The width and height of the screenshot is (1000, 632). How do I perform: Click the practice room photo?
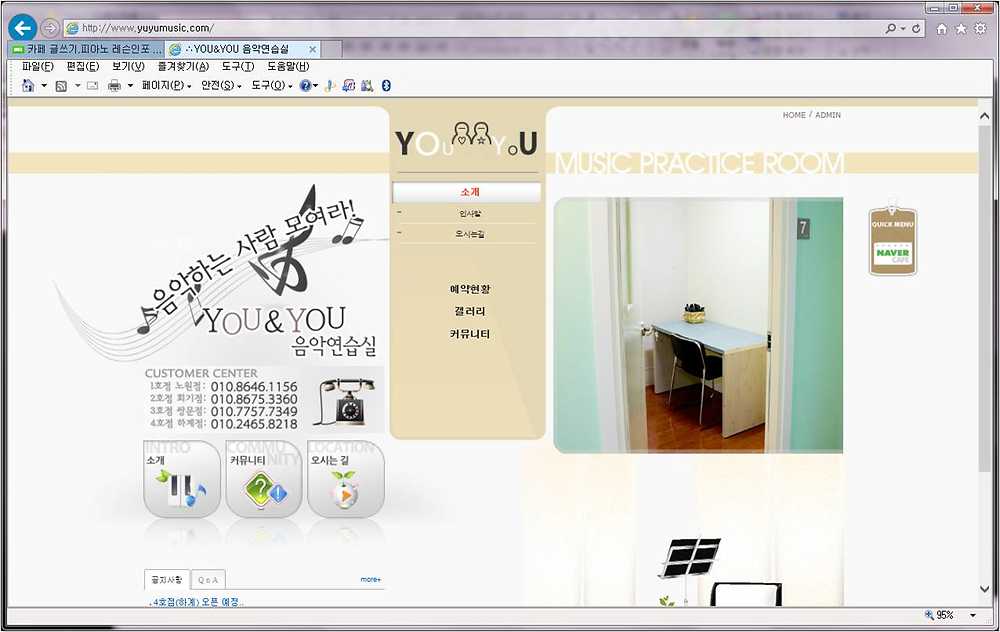point(697,325)
